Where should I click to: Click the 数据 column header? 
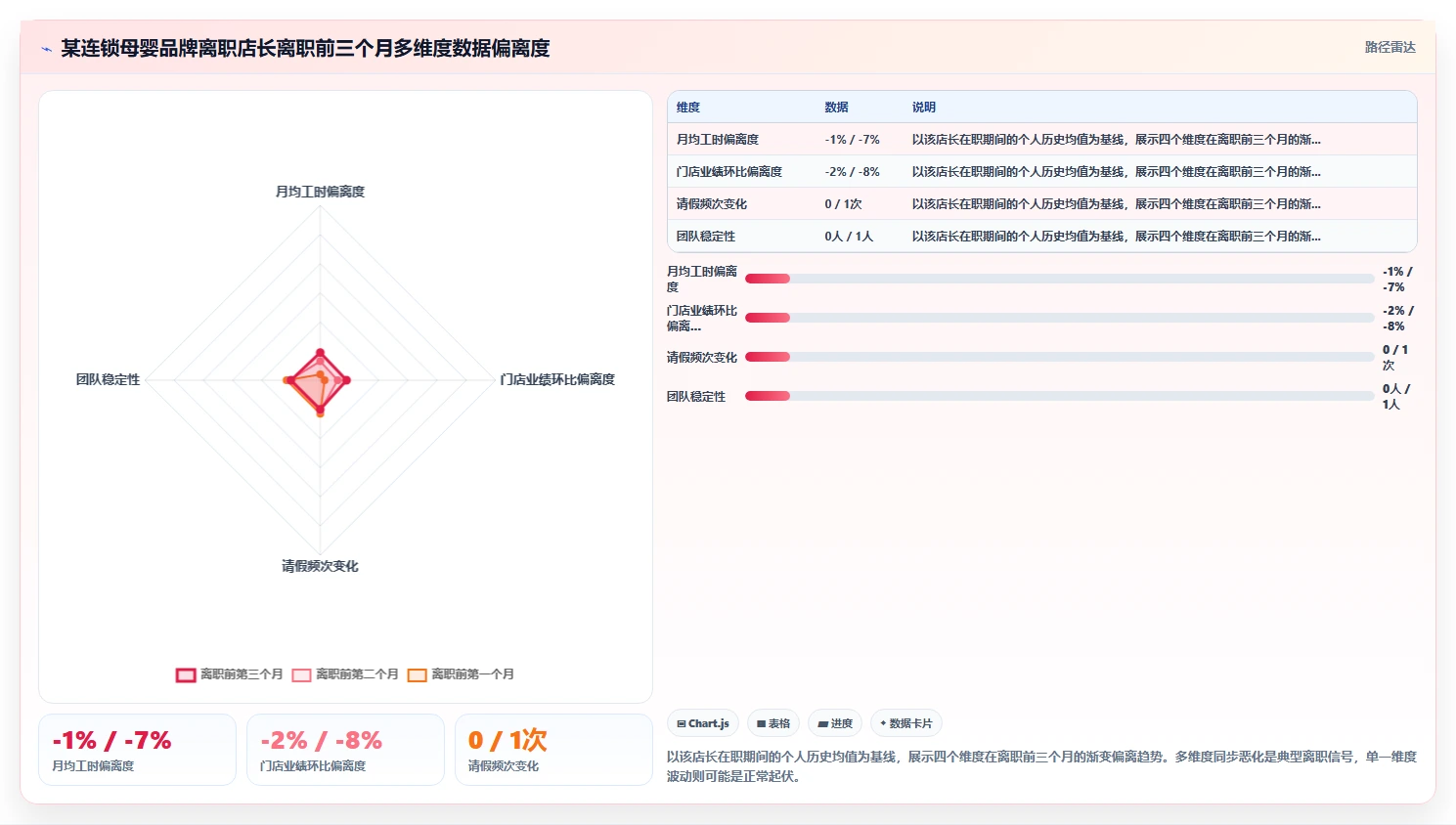pos(836,108)
